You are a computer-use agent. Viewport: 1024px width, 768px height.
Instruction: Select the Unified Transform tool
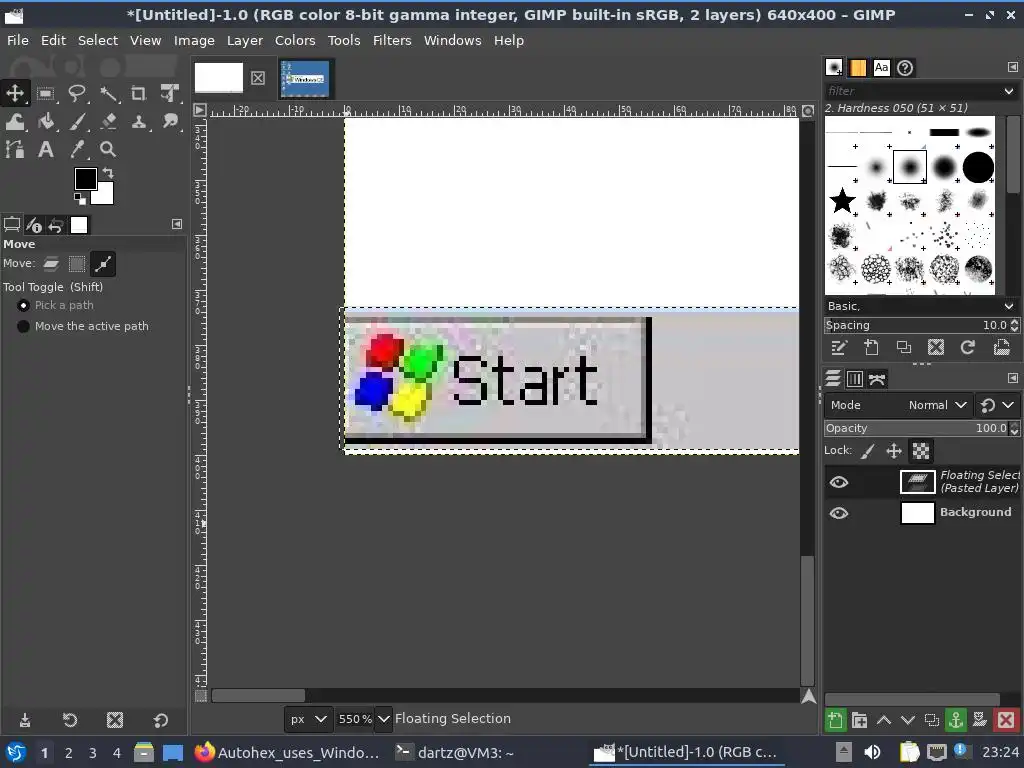(x=170, y=94)
